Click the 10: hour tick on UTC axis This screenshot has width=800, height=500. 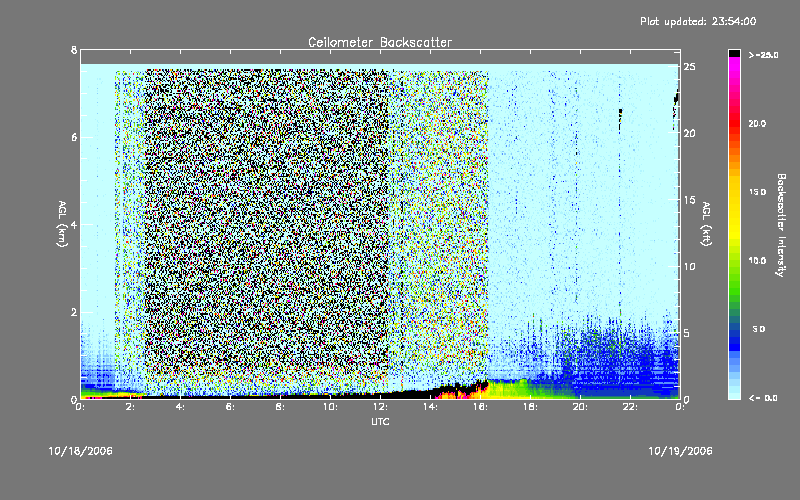(x=330, y=407)
